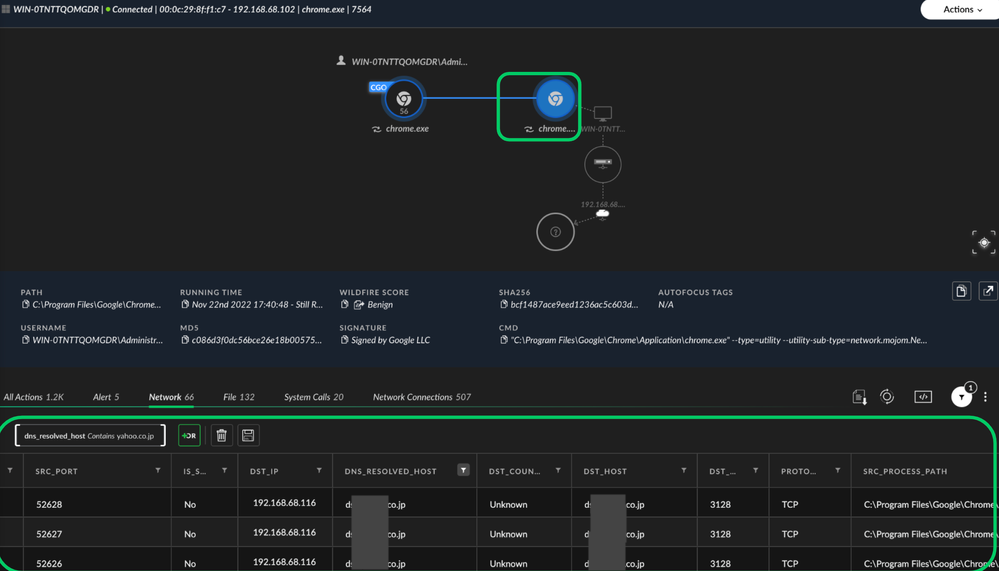Click the dns_resolved_host filter field

[90, 435]
